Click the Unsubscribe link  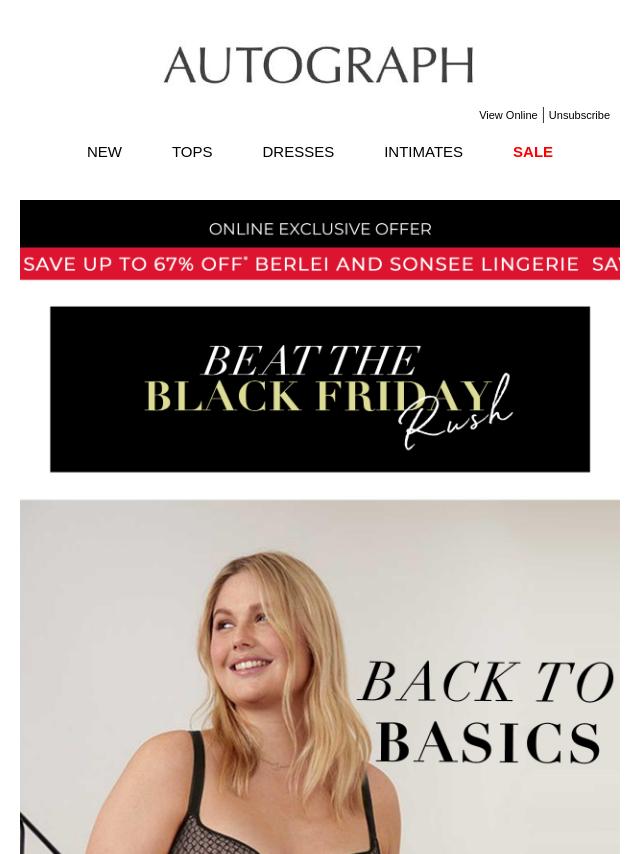click(579, 115)
